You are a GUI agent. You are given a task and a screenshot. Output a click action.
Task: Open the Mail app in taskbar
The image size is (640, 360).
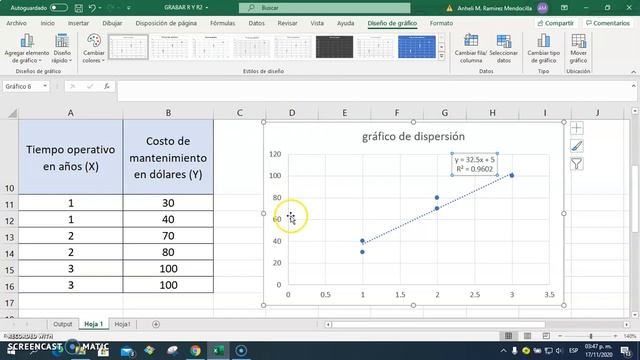click(127, 351)
